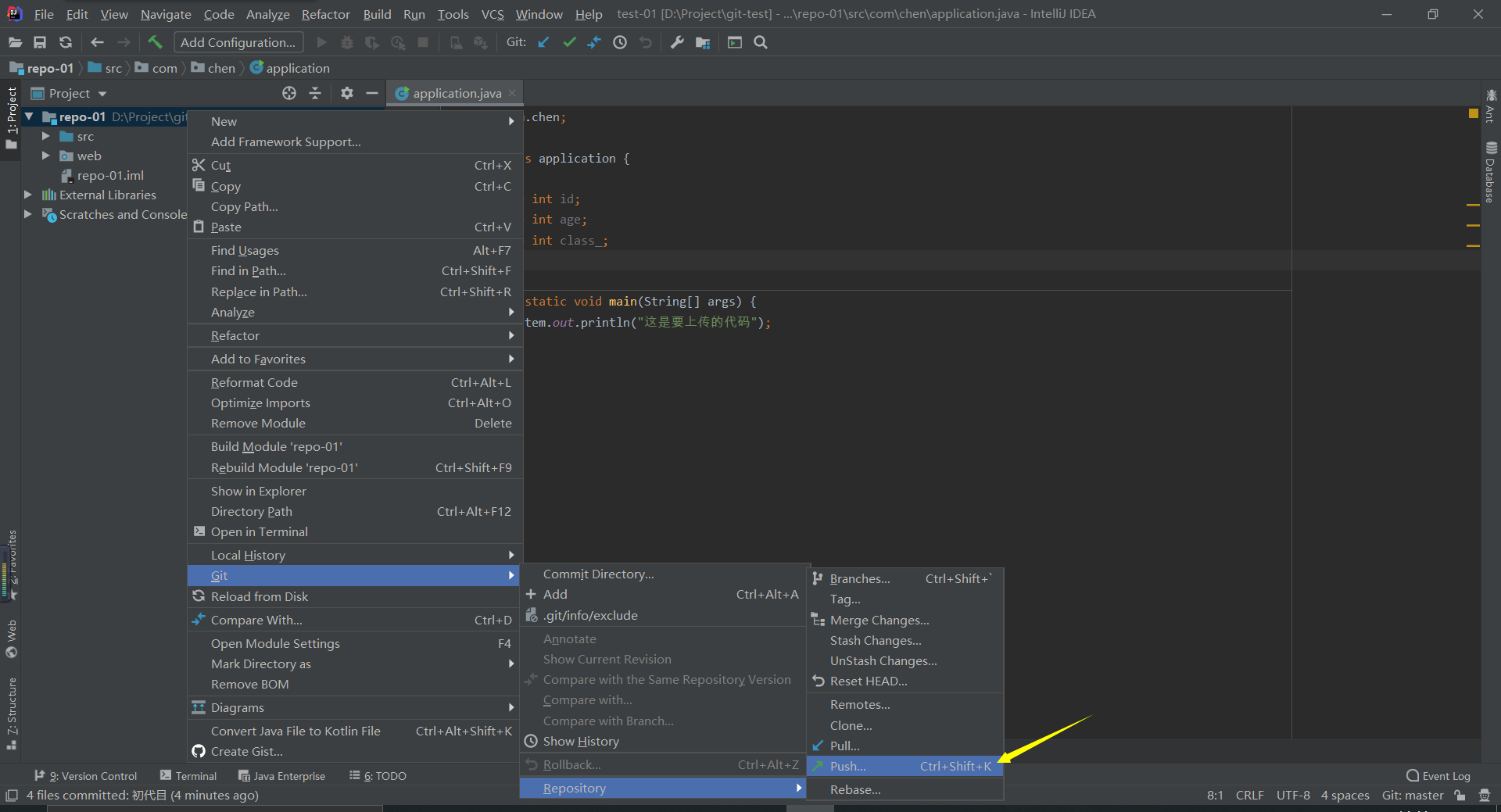Click the Git Rollback undo icon

pos(646,42)
